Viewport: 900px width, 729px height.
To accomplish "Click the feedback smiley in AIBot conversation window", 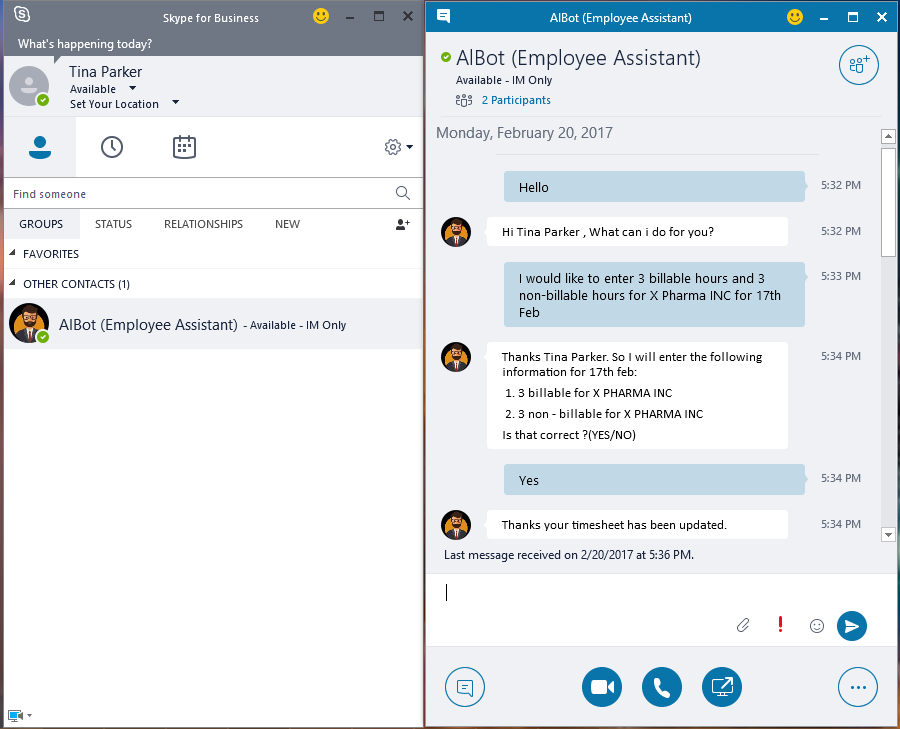I will (795, 17).
